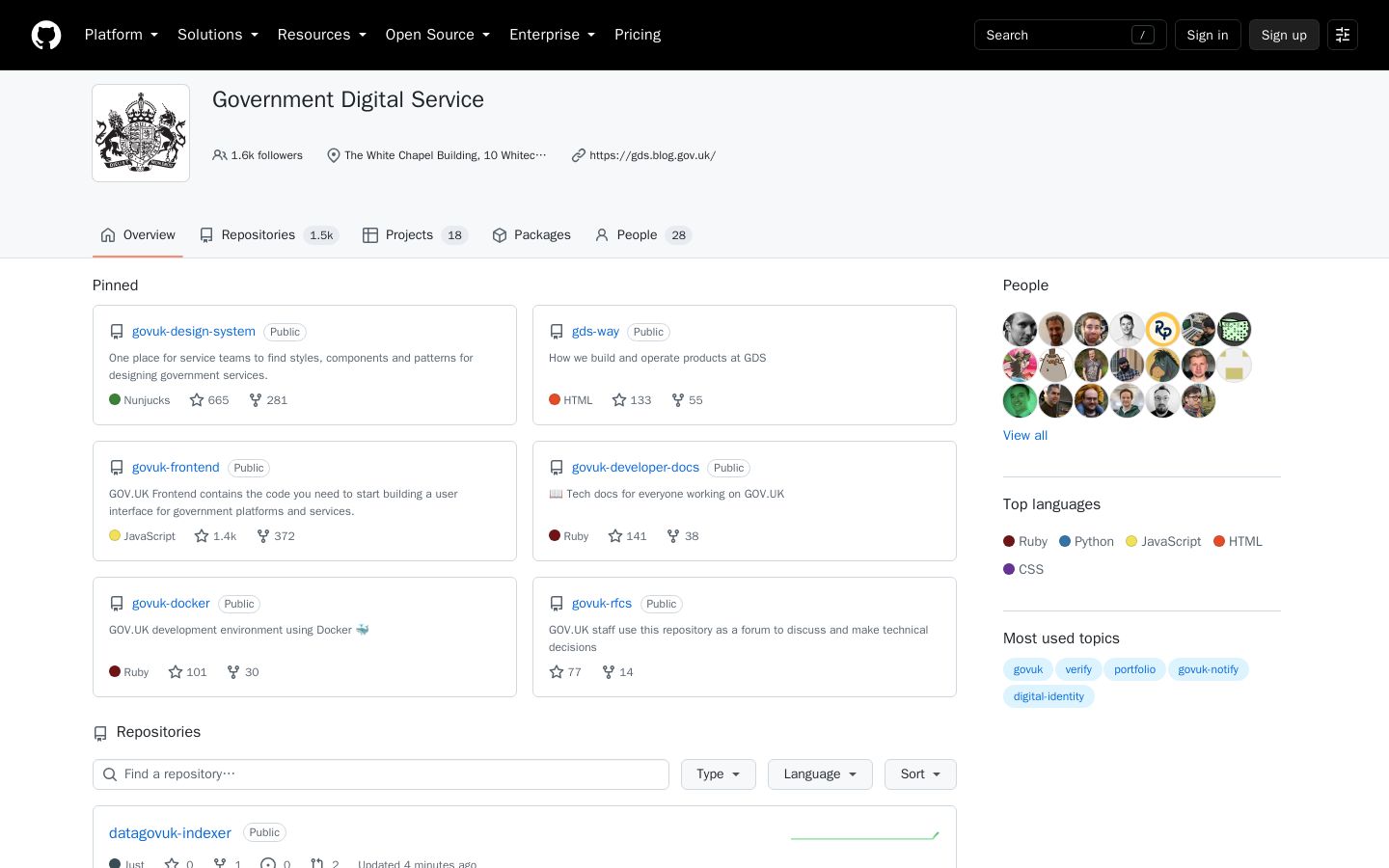Screen dimensions: 1389x868
Task: Open the datagovuk-indexer repository
Action: coord(170,833)
